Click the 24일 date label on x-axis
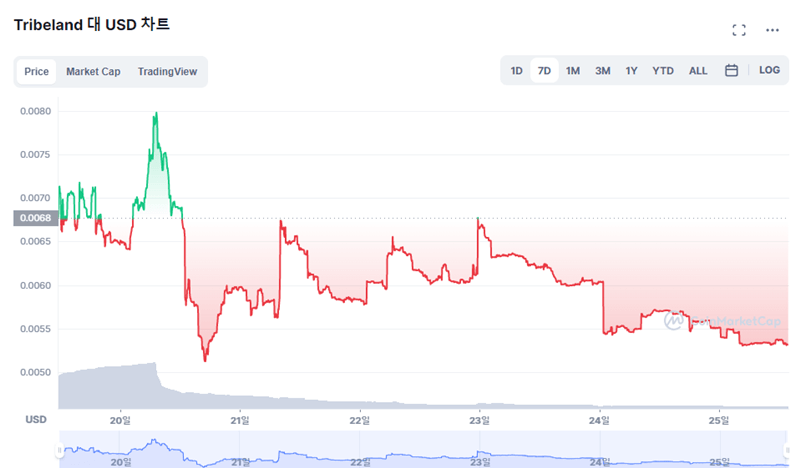 (599, 420)
